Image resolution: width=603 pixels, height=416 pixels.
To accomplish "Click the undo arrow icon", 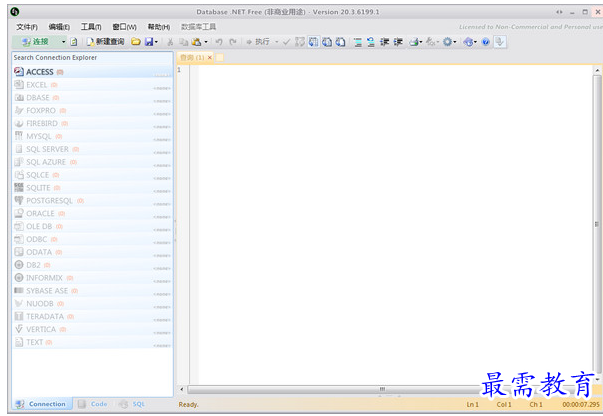I will pyautogui.click(x=219, y=42).
